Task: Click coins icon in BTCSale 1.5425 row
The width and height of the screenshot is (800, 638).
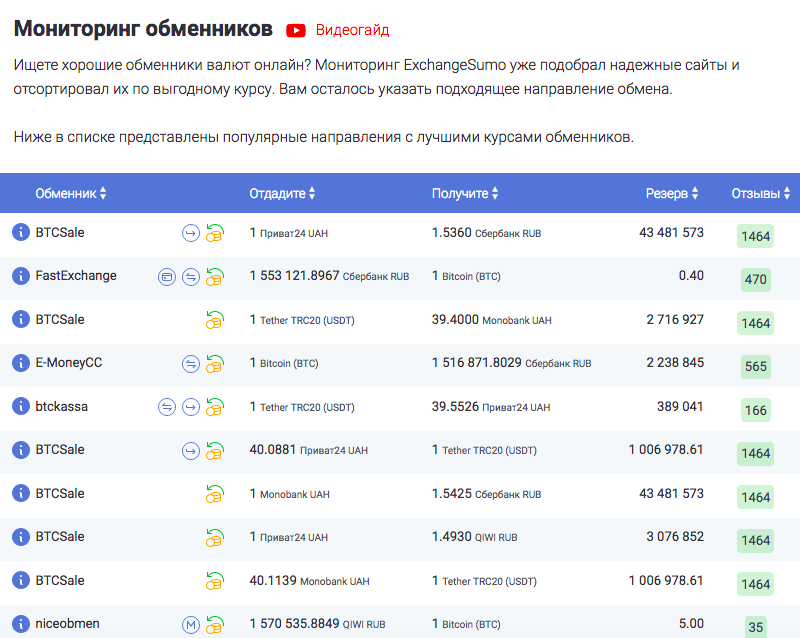Action: click(x=215, y=494)
